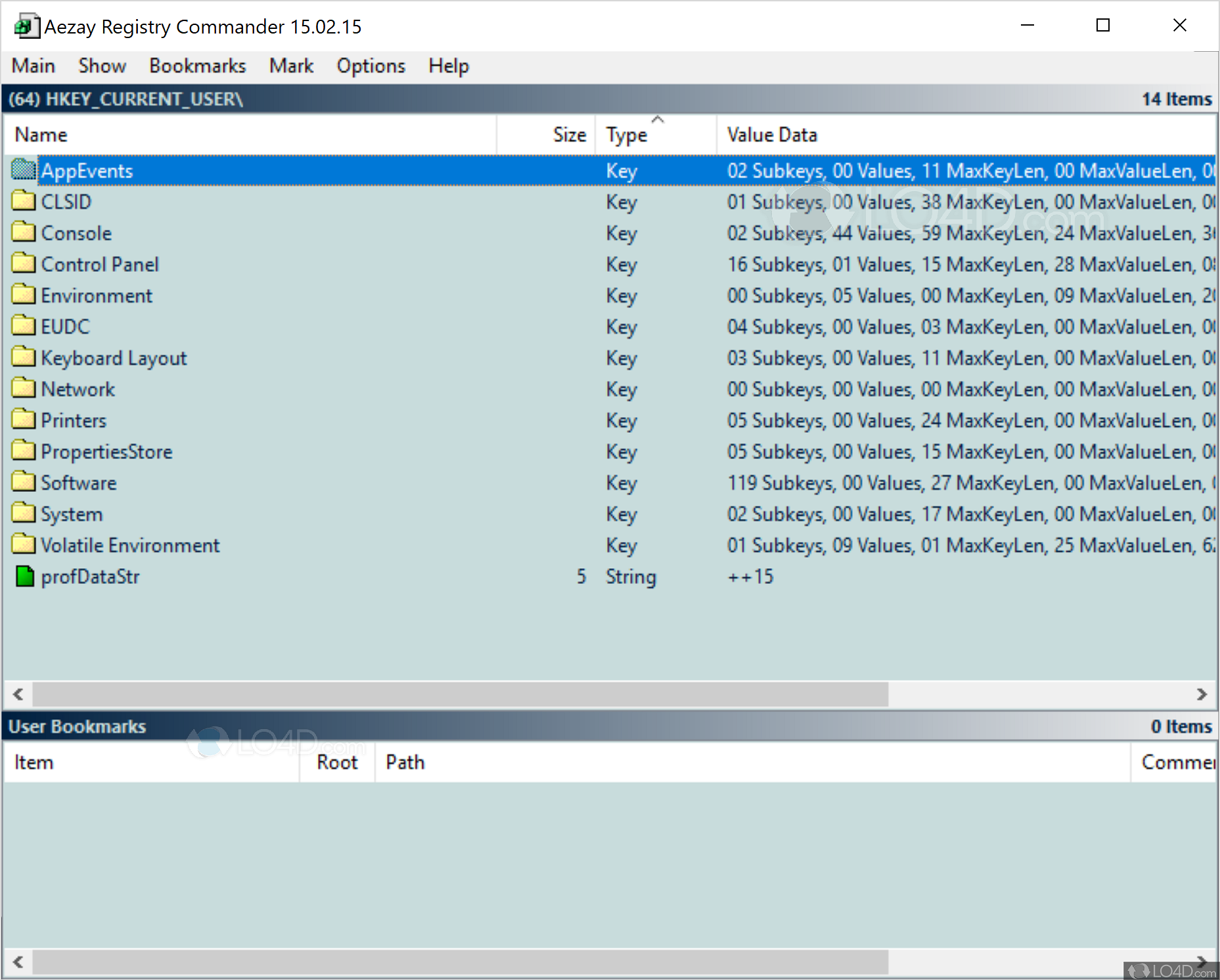This screenshot has width=1220, height=980.
Task: Open the Main menu
Action: tap(33, 65)
